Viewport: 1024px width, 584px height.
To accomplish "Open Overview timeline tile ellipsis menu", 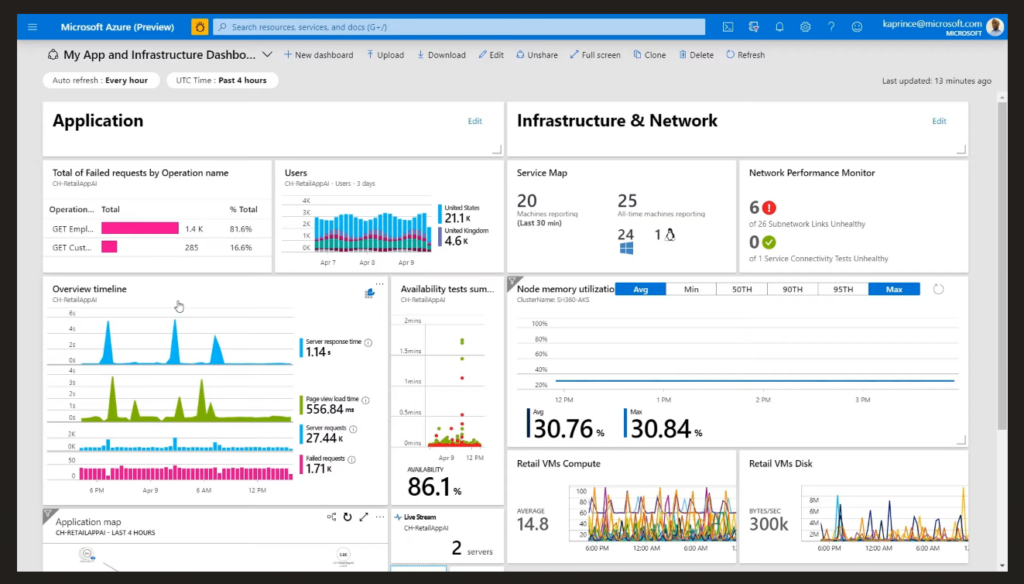I will coord(379,284).
